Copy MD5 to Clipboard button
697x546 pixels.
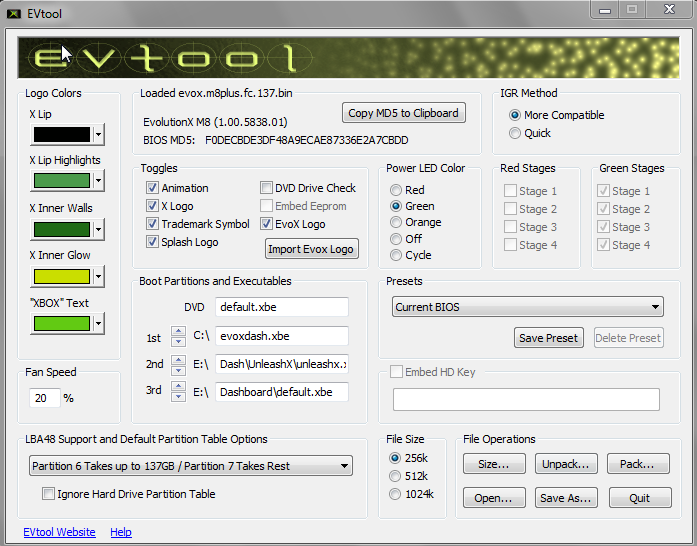click(x=404, y=113)
